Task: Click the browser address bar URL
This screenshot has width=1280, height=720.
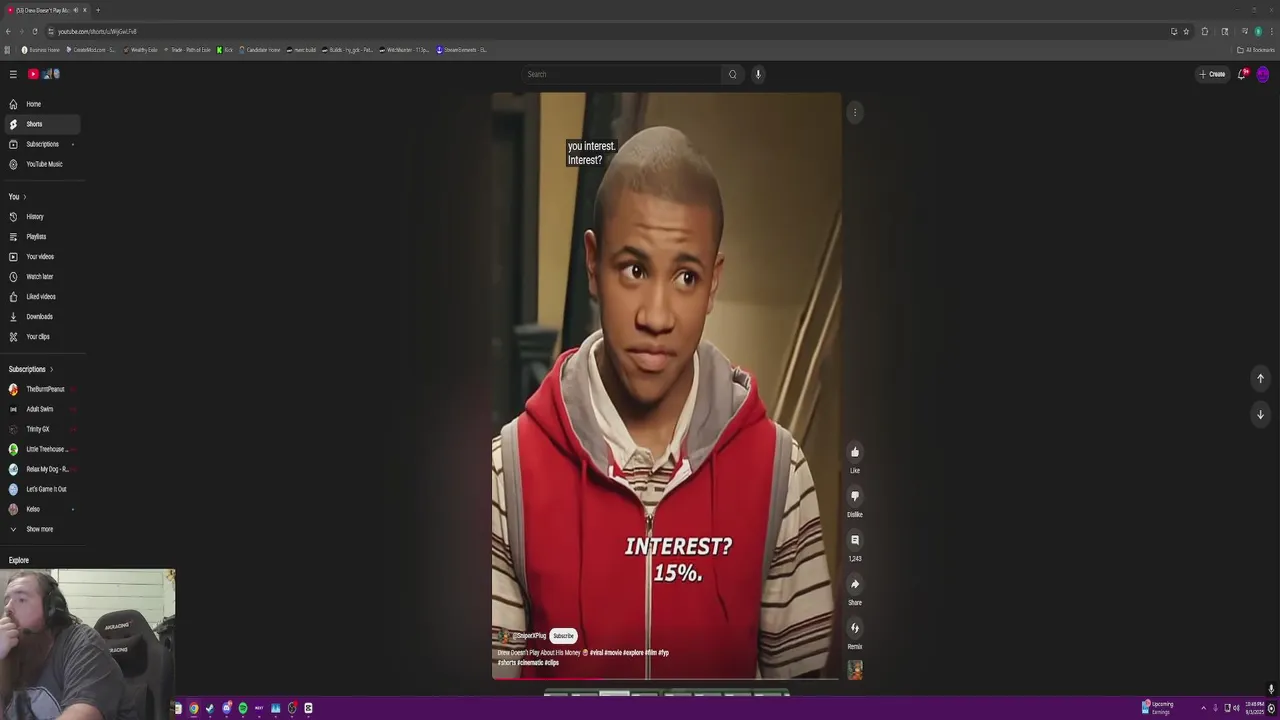Action: tap(98, 31)
